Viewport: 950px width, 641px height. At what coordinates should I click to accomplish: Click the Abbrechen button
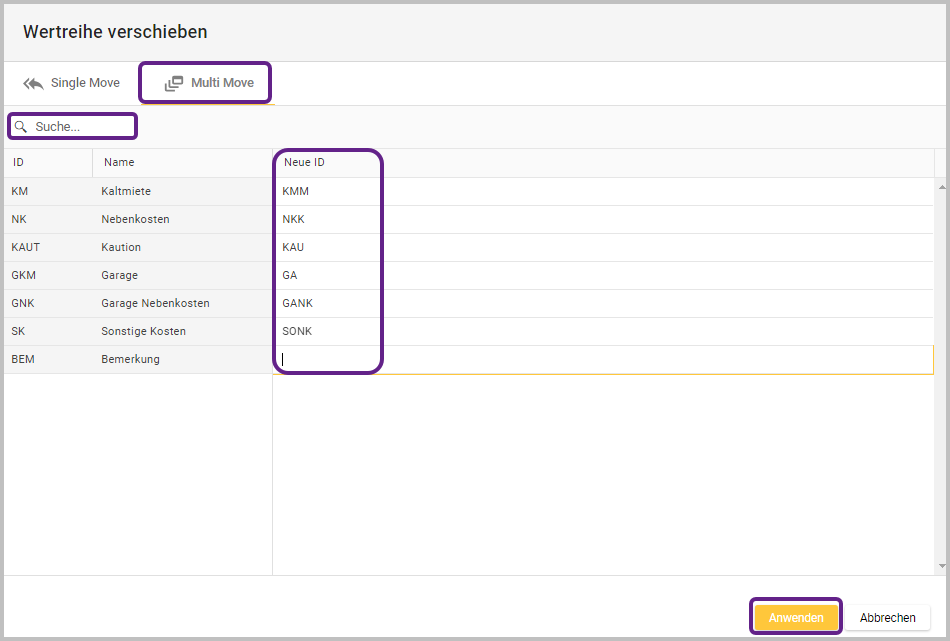887,618
